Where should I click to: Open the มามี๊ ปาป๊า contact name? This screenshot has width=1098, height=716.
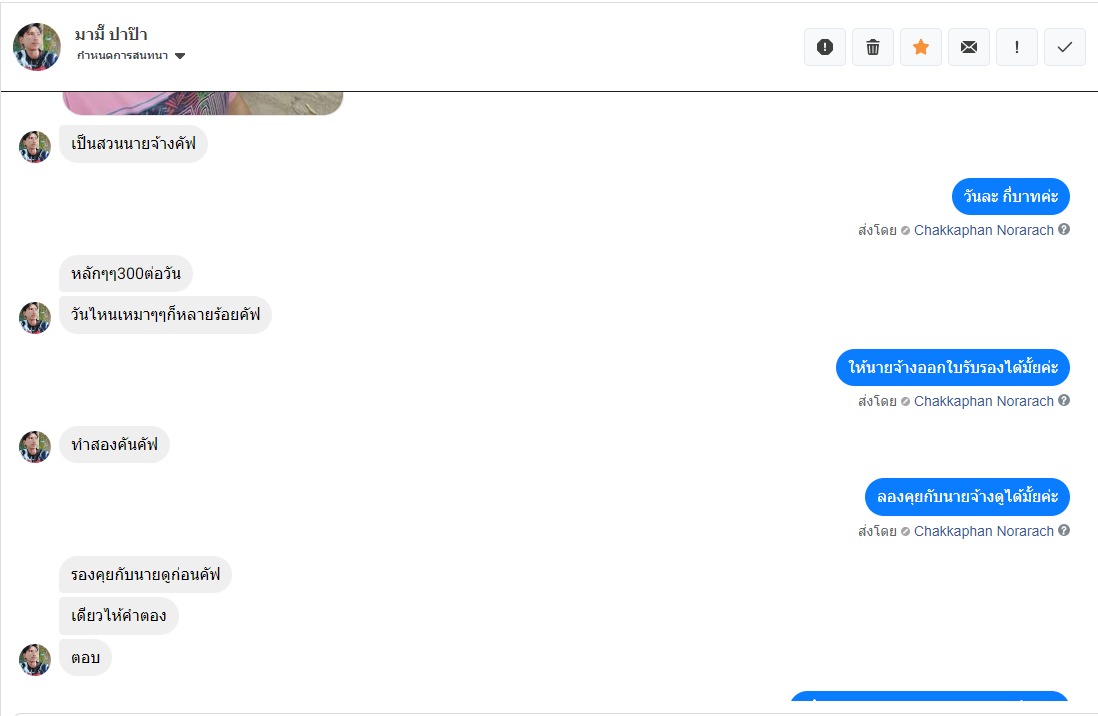click(111, 34)
